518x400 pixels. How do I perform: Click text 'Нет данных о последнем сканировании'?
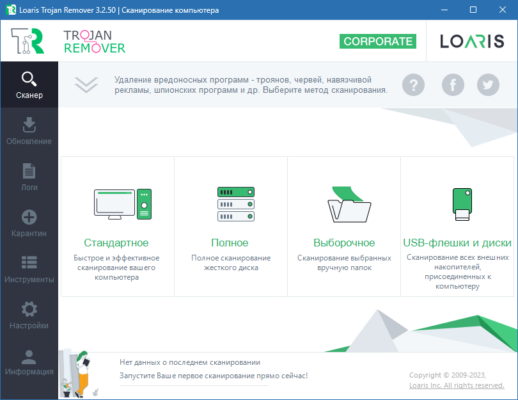(x=190, y=362)
